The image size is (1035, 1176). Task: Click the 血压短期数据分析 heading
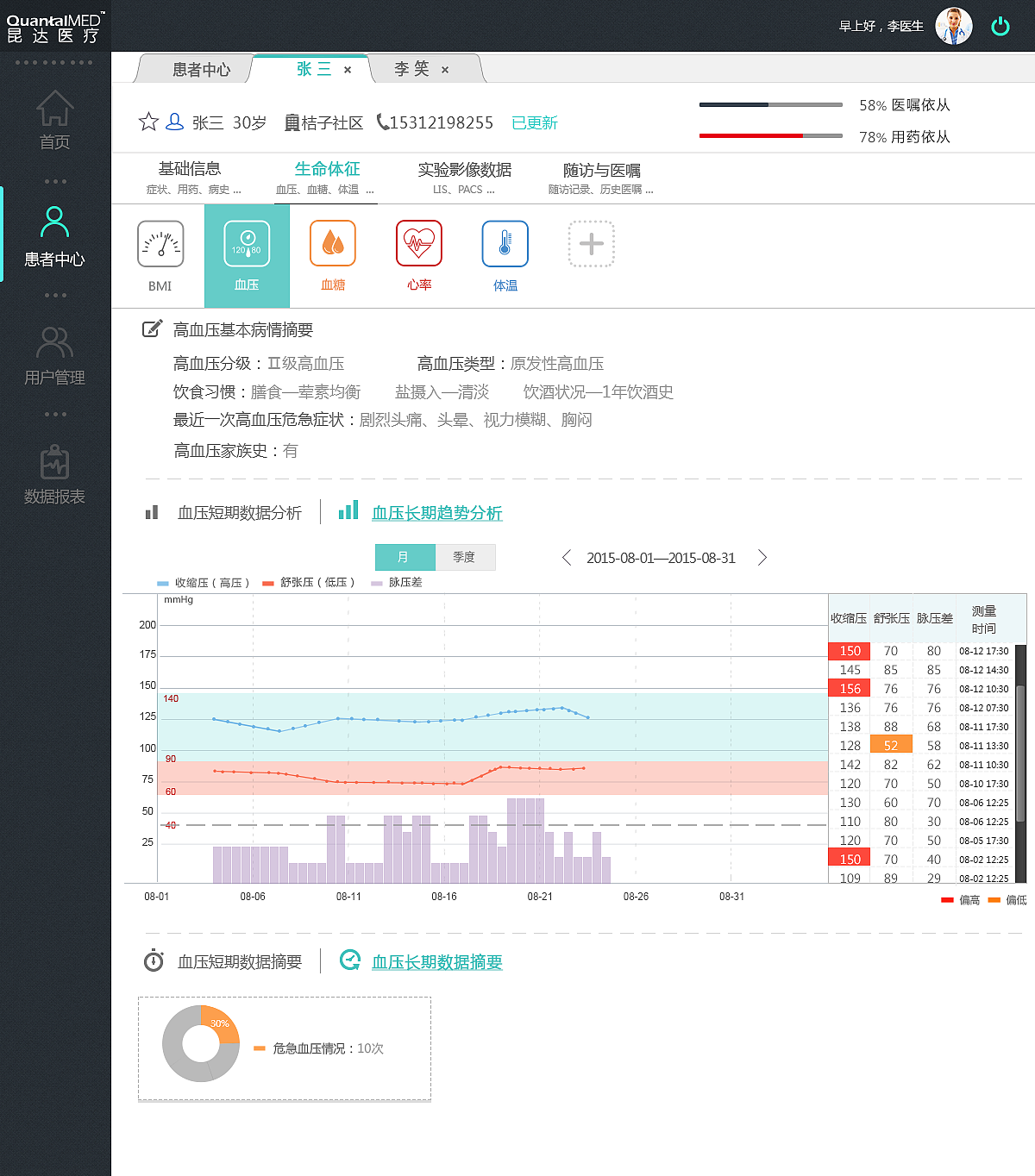point(240,513)
